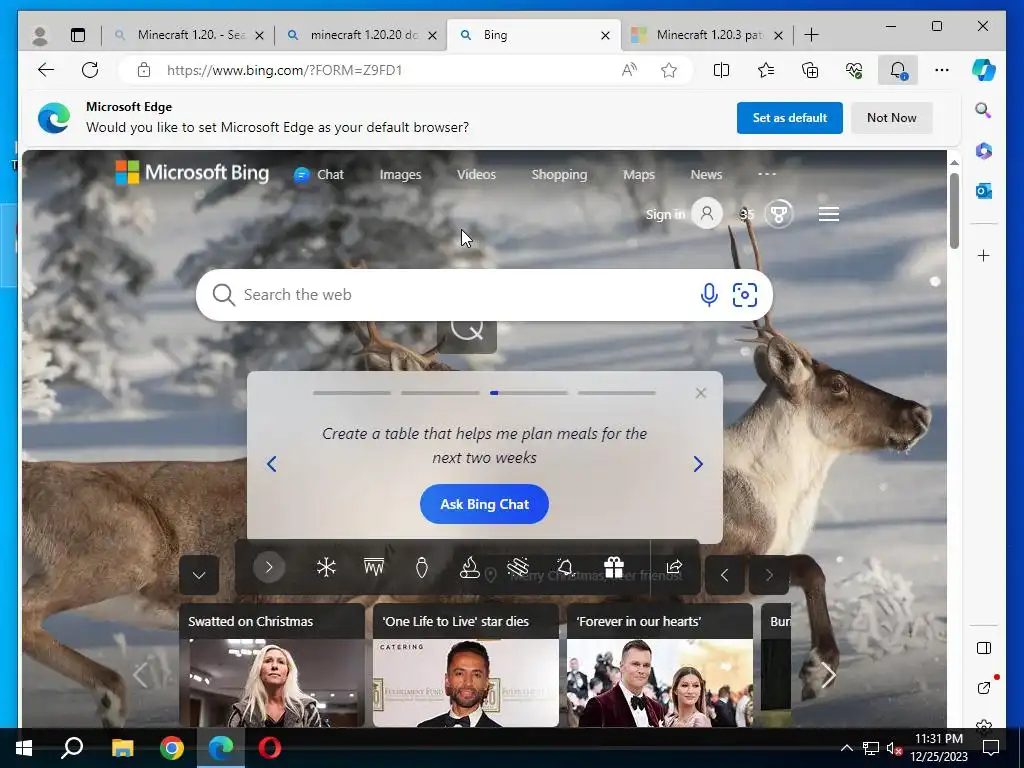This screenshot has width=1024, height=768.
Task: Open the notifications bell in toolbar
Action: (898, 70)
